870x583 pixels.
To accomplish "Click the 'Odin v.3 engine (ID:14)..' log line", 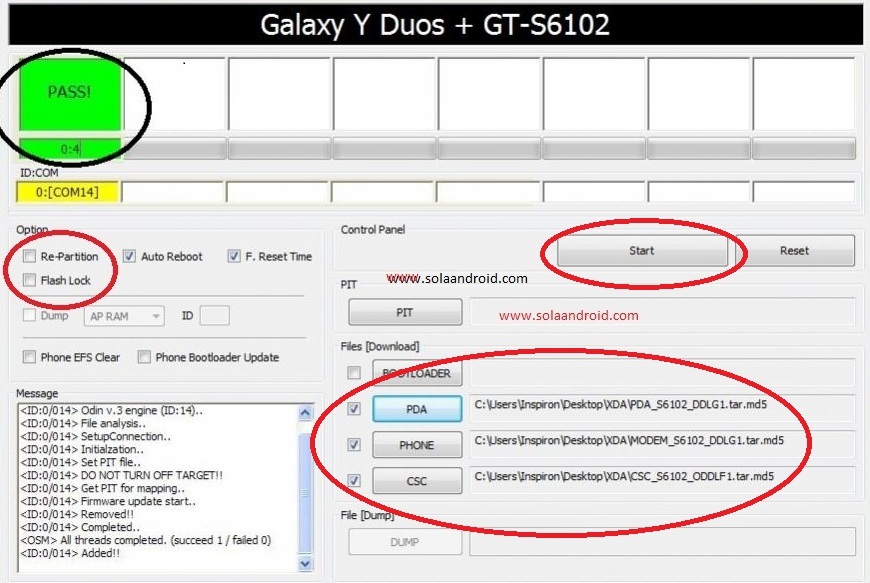I will 111,410.
